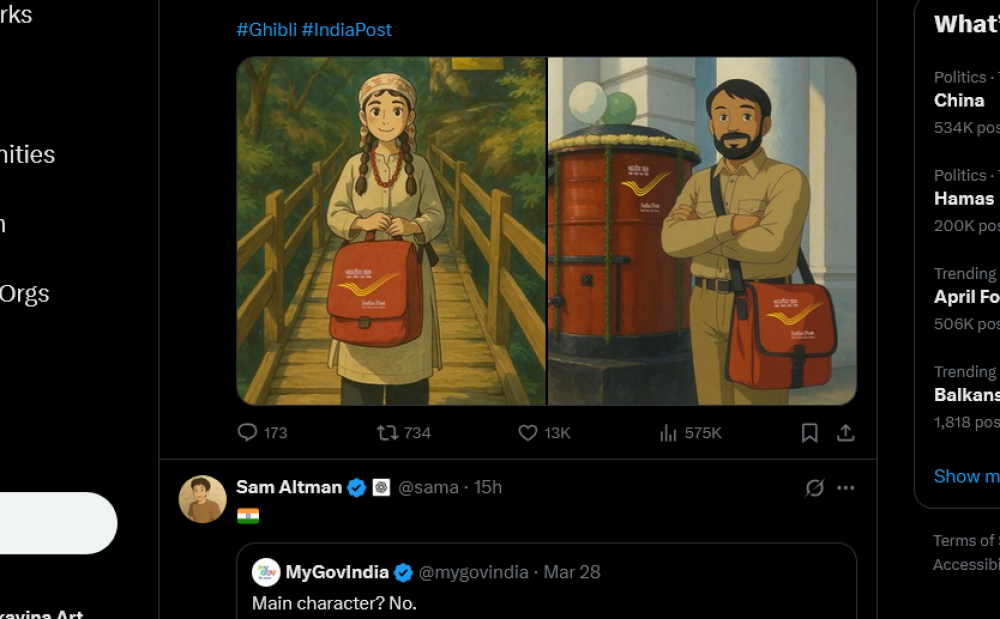Click the MyGovIndia avatar icon
The height and width of the screenshot is (619, 1000).
click(x=266, y=572)
